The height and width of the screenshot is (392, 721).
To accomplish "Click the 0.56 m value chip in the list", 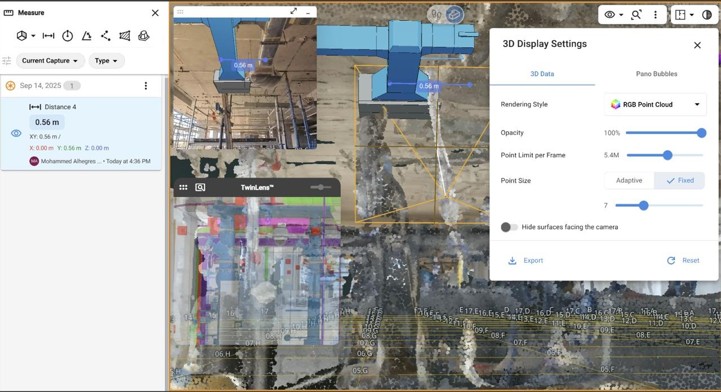I will (47, 122).
